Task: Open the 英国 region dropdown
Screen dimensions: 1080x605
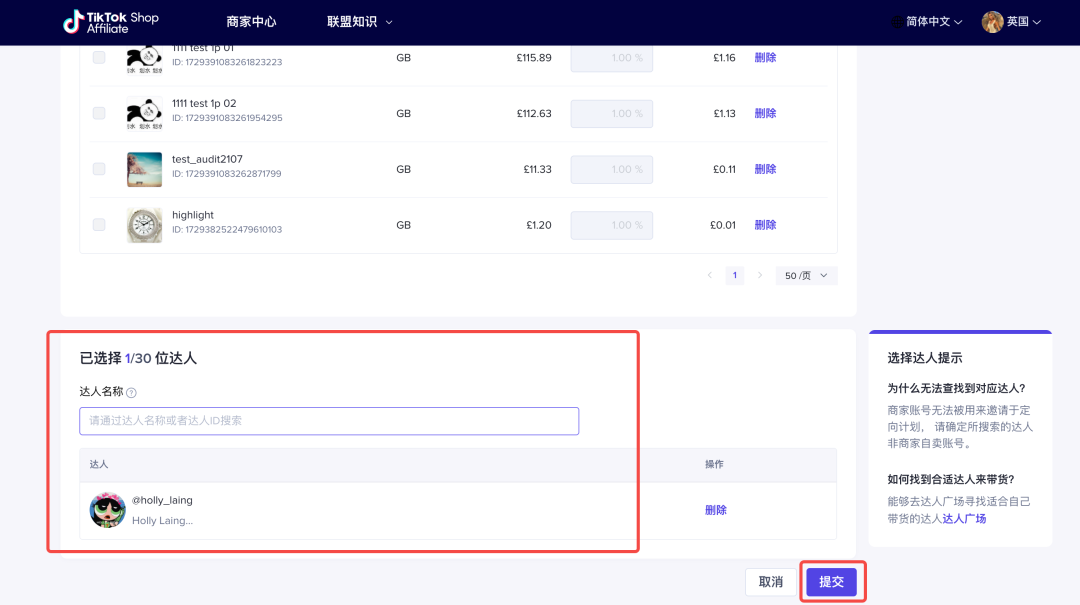Action: [x=1024, y=22]
